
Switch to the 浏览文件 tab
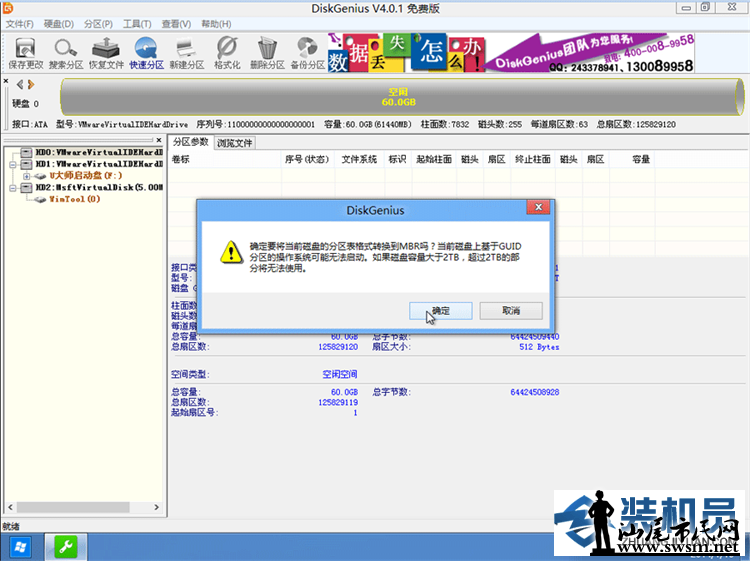[x=234, y=143]
